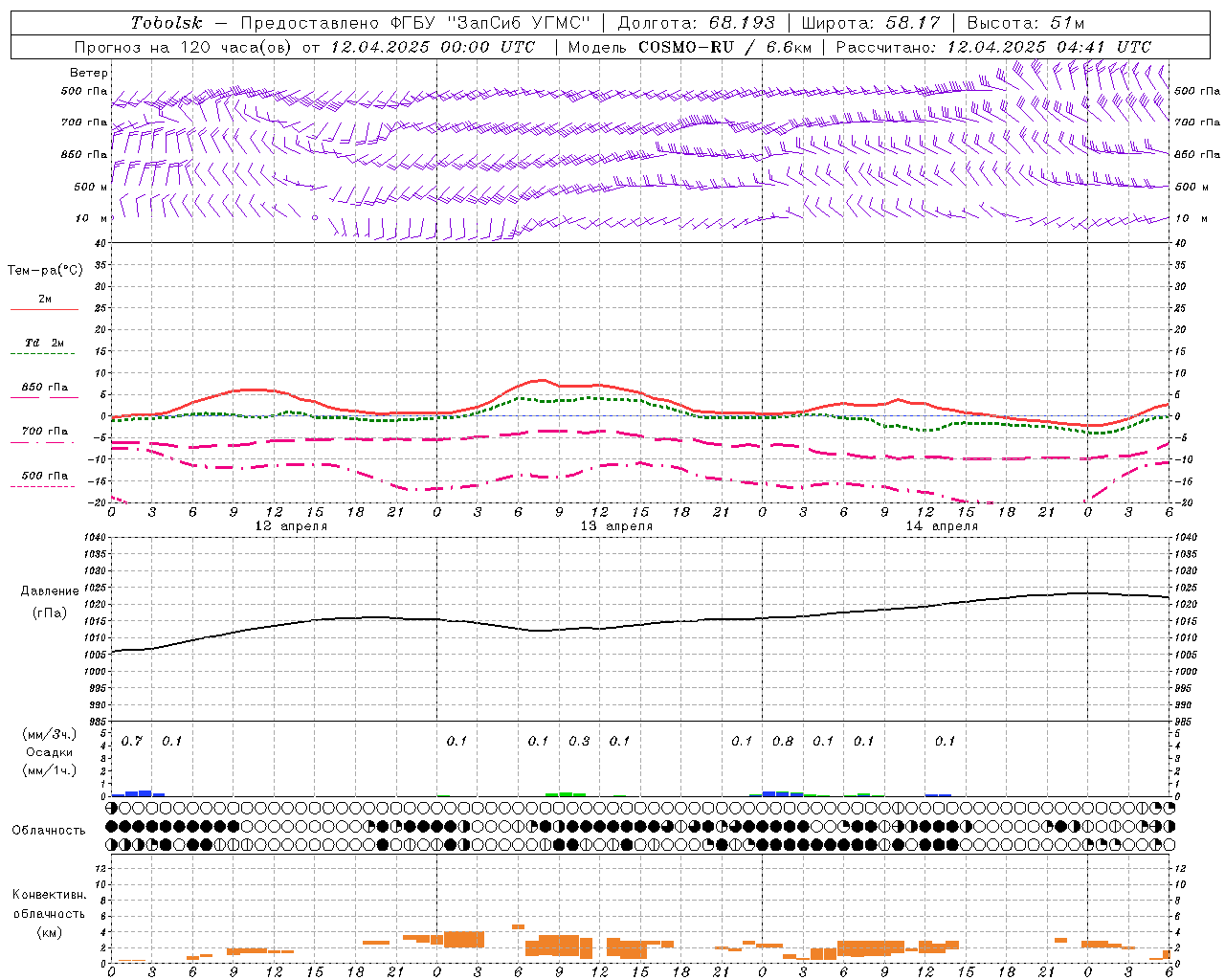
Task: Click the 0.7 precipitation amount
Action: [x=132, y=742]
